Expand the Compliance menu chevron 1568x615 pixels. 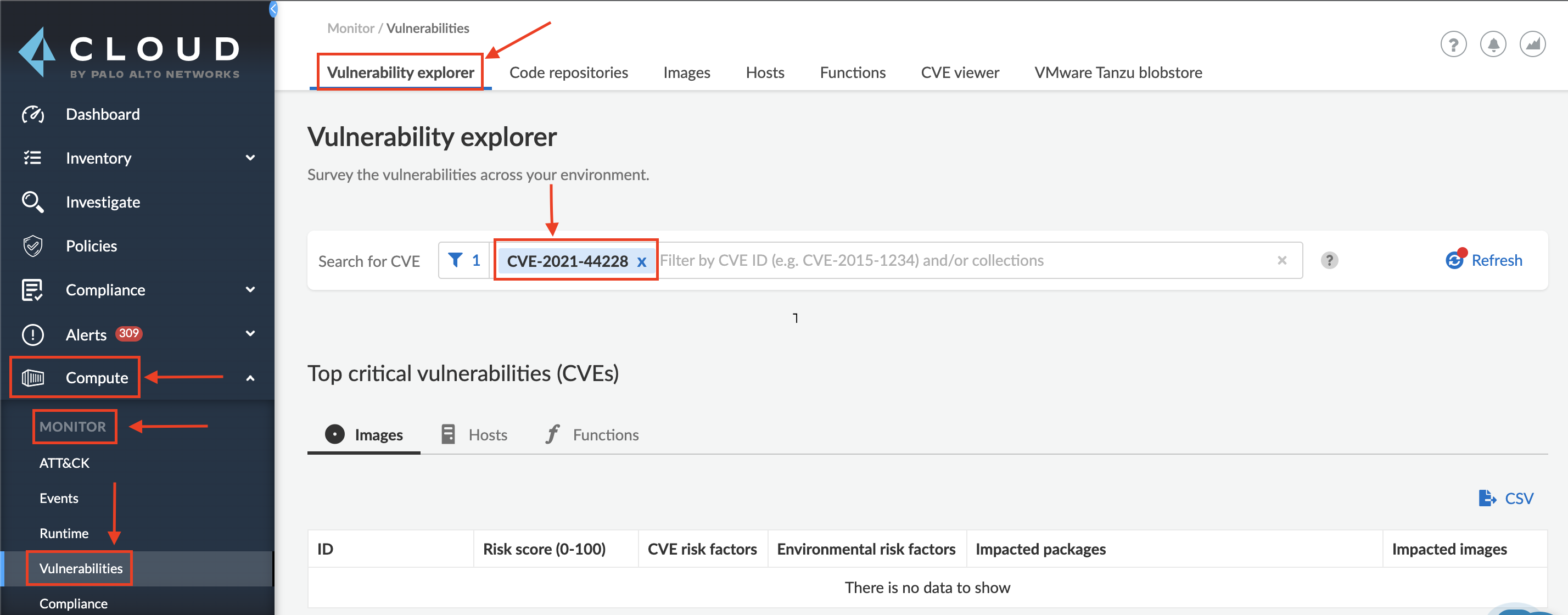(250, 289)
